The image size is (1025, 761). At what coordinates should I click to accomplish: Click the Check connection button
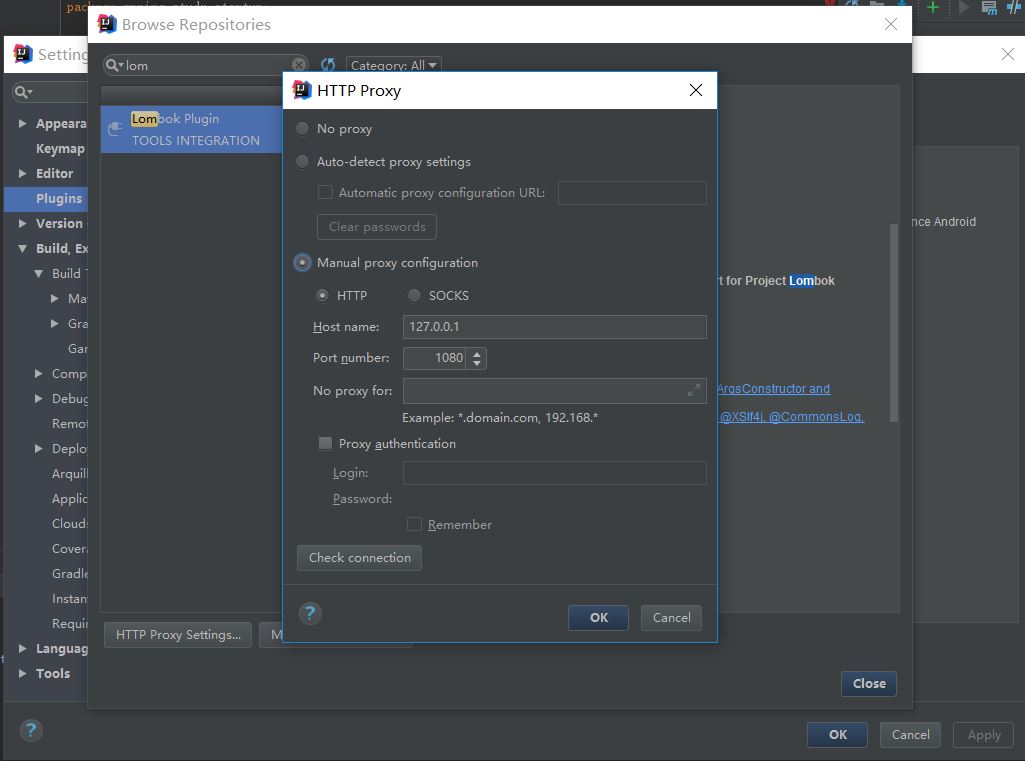360,558
